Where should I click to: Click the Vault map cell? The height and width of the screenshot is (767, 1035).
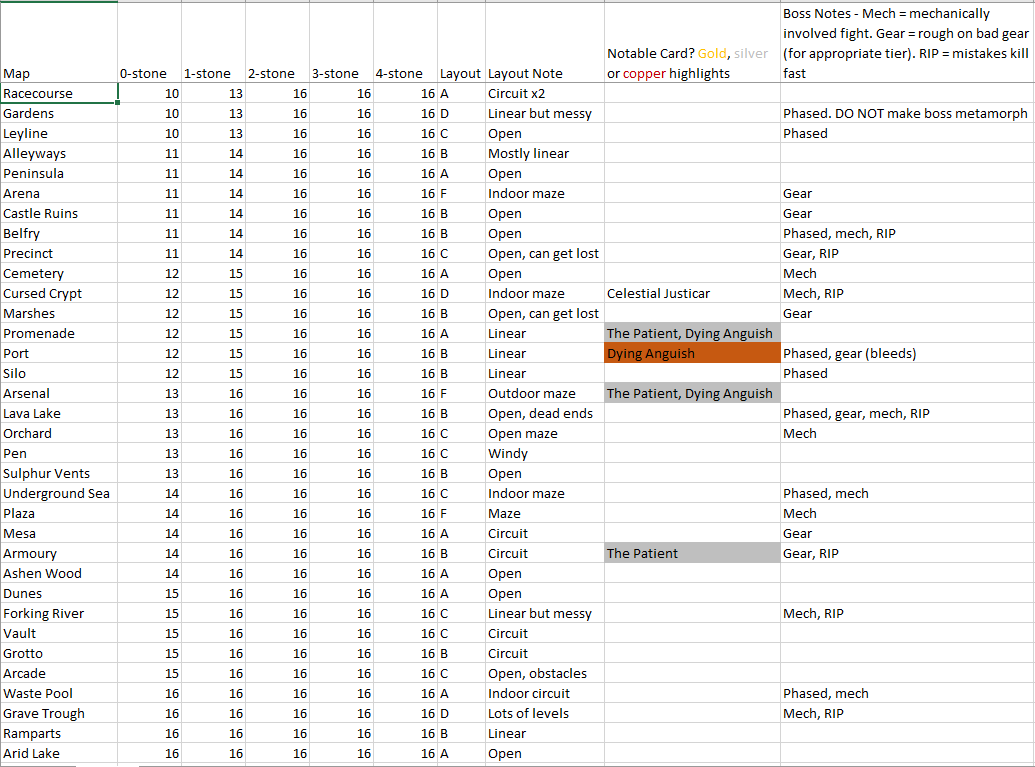pyautogui.click(x=59, y=634)
